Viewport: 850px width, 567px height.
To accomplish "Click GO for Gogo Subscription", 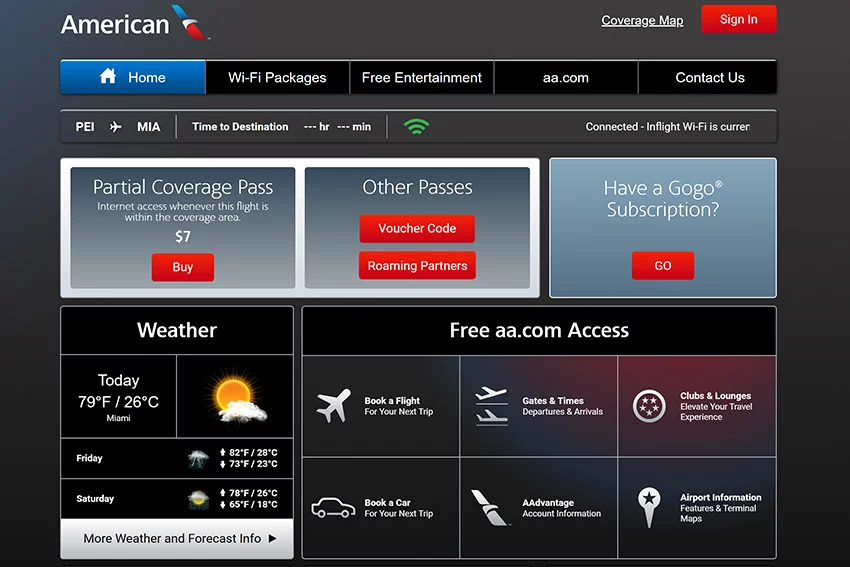I will click(662, 266).
